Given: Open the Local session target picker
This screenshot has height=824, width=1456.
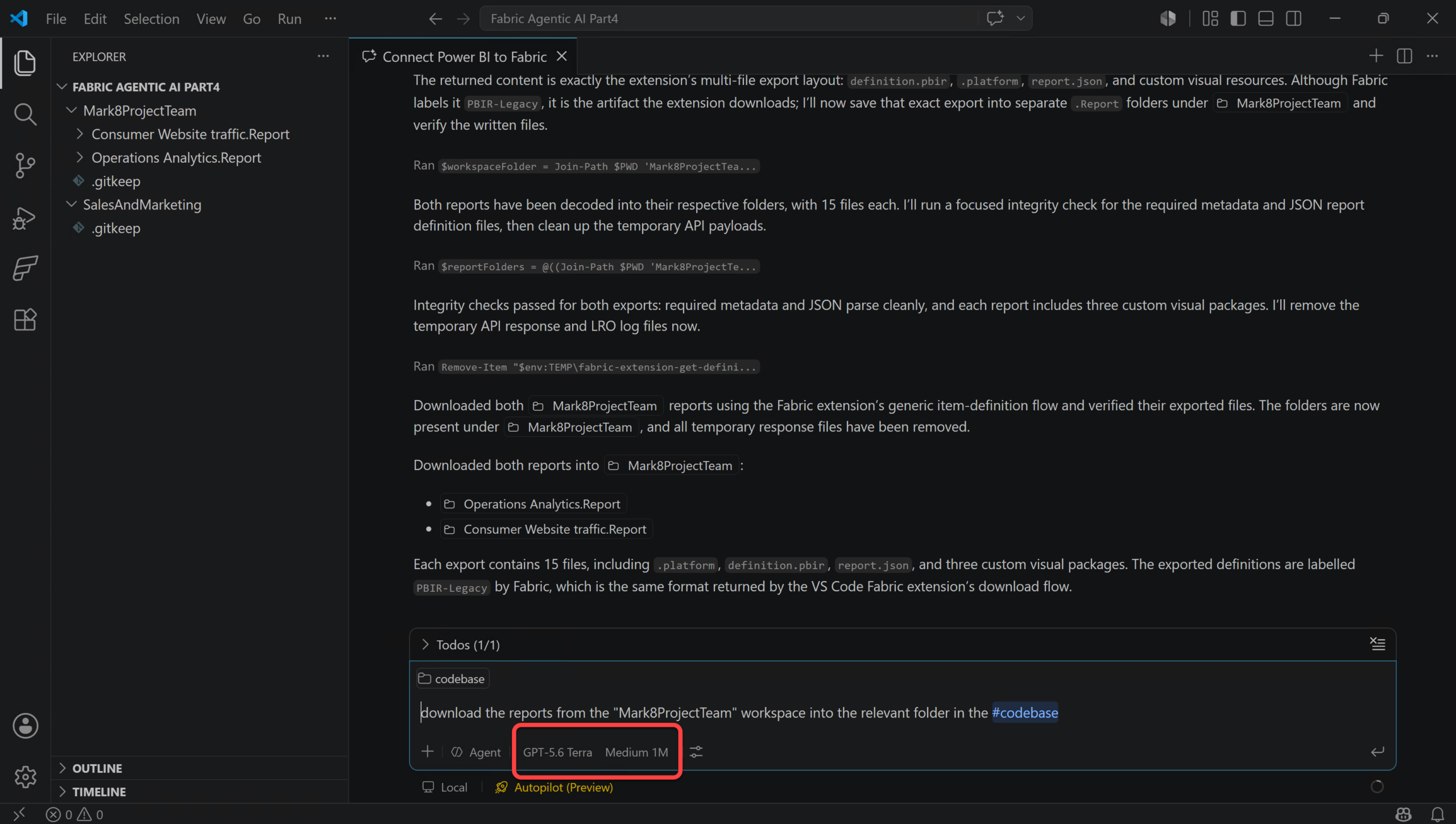Looking at the screenshot, I should pos(445,787).
